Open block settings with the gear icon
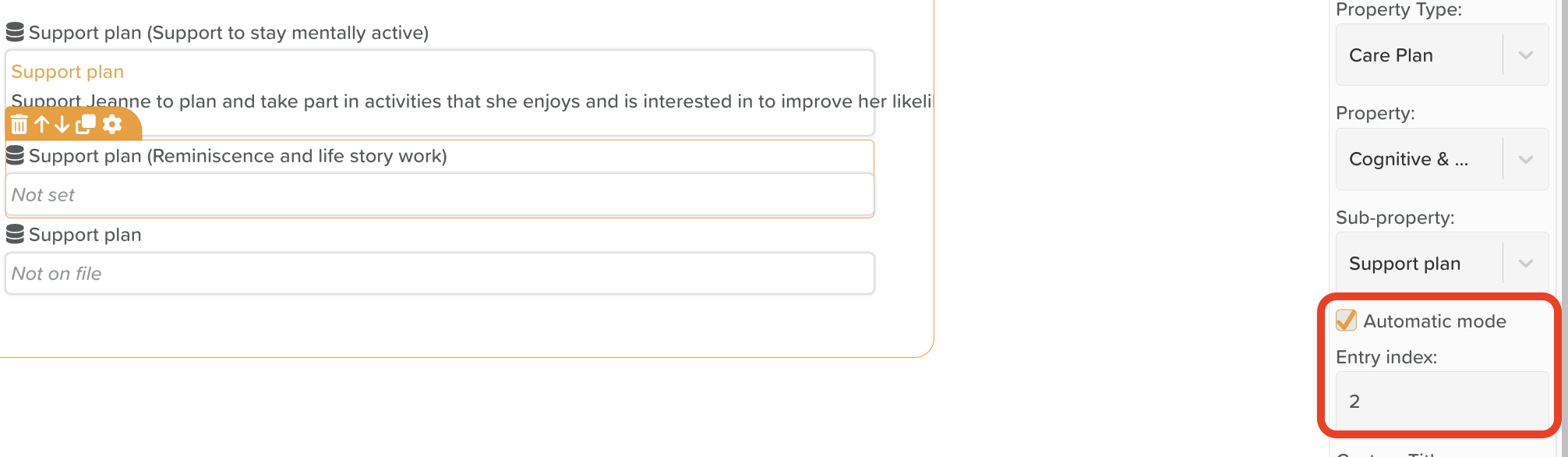This screenshot has width=1568, height=457. pyautogui.click(x=112, y=124)
